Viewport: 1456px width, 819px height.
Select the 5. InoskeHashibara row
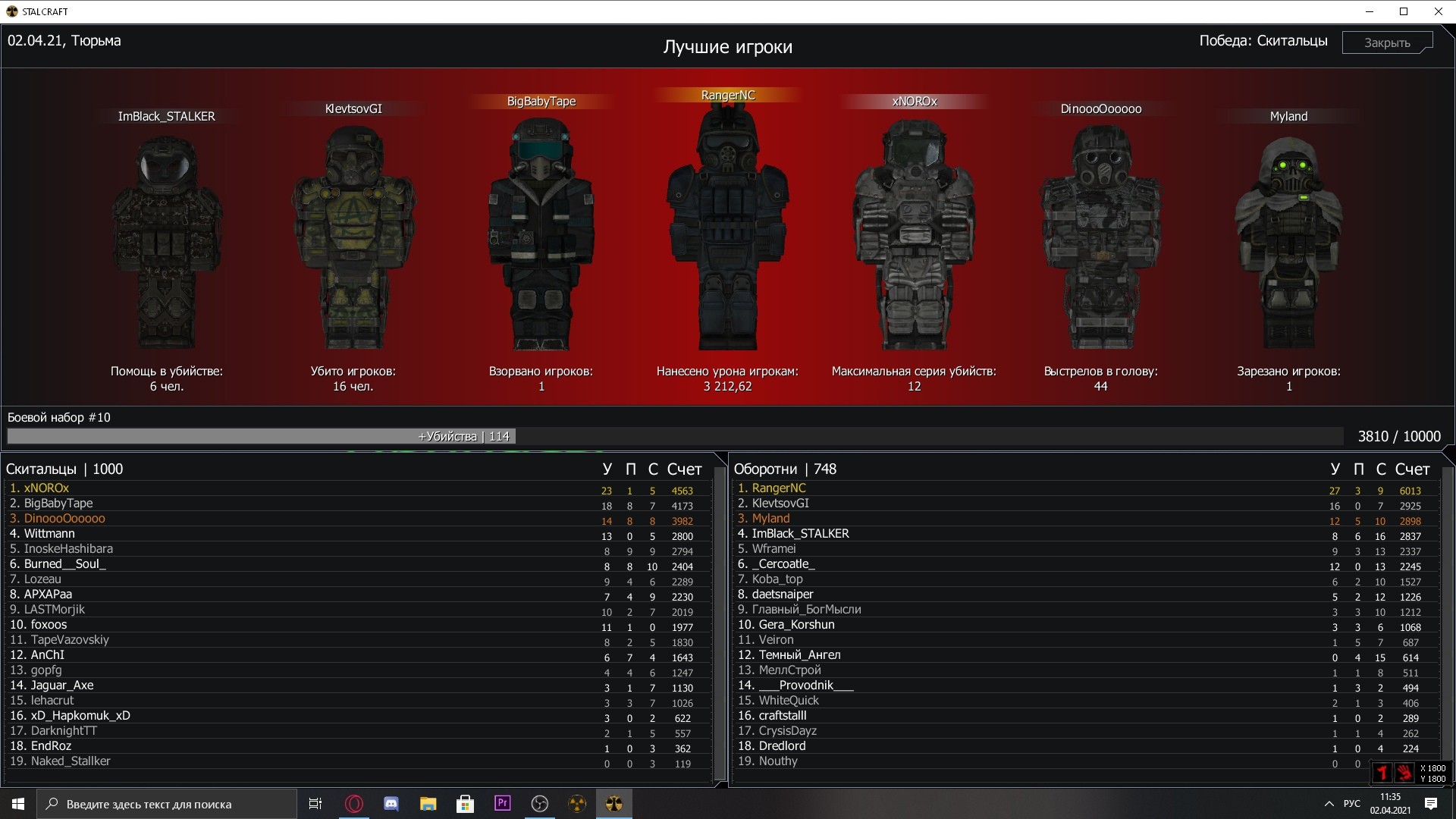pos(358,549)
